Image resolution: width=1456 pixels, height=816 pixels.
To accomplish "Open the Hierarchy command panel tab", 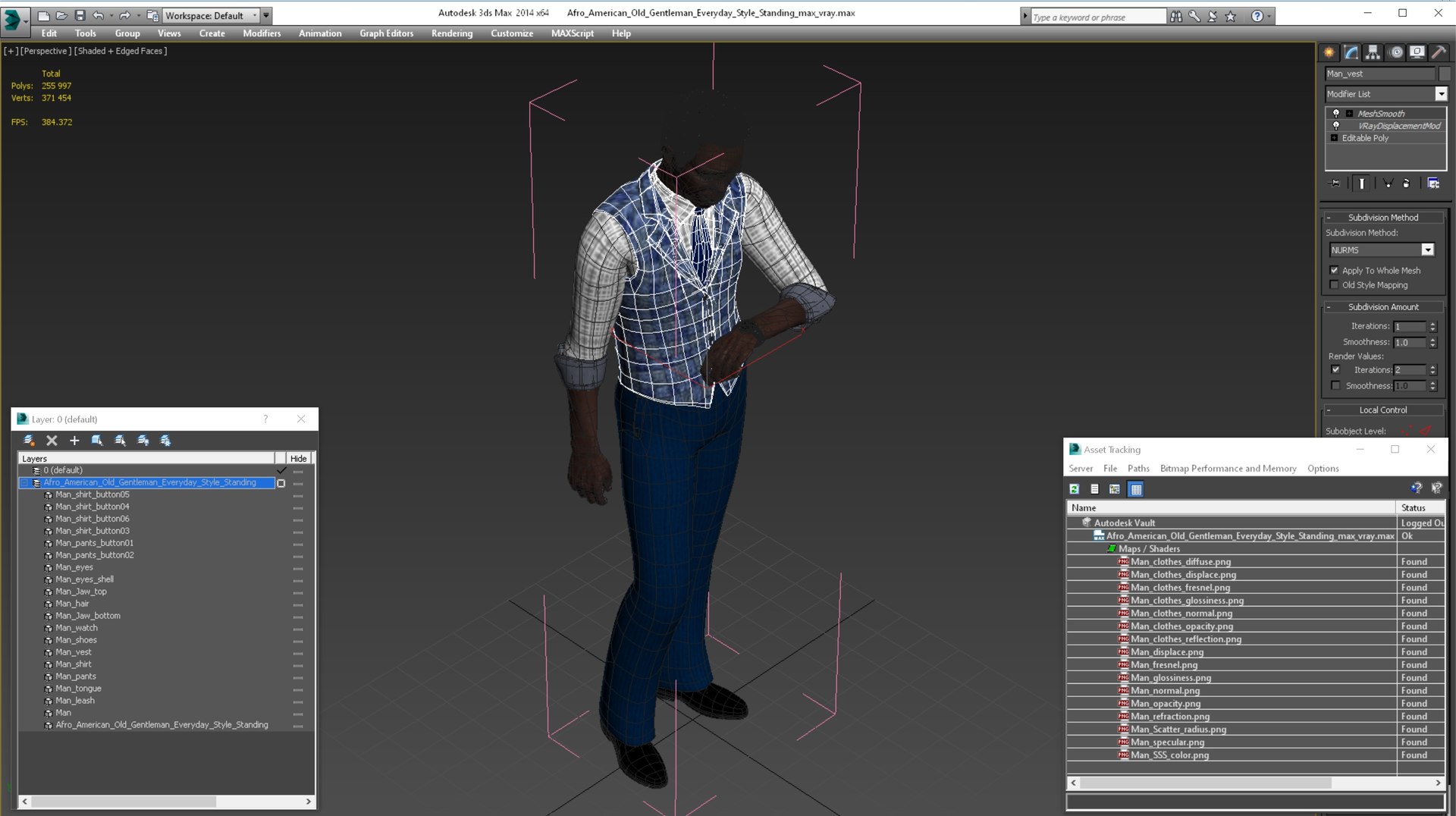I will [1373, 52].
